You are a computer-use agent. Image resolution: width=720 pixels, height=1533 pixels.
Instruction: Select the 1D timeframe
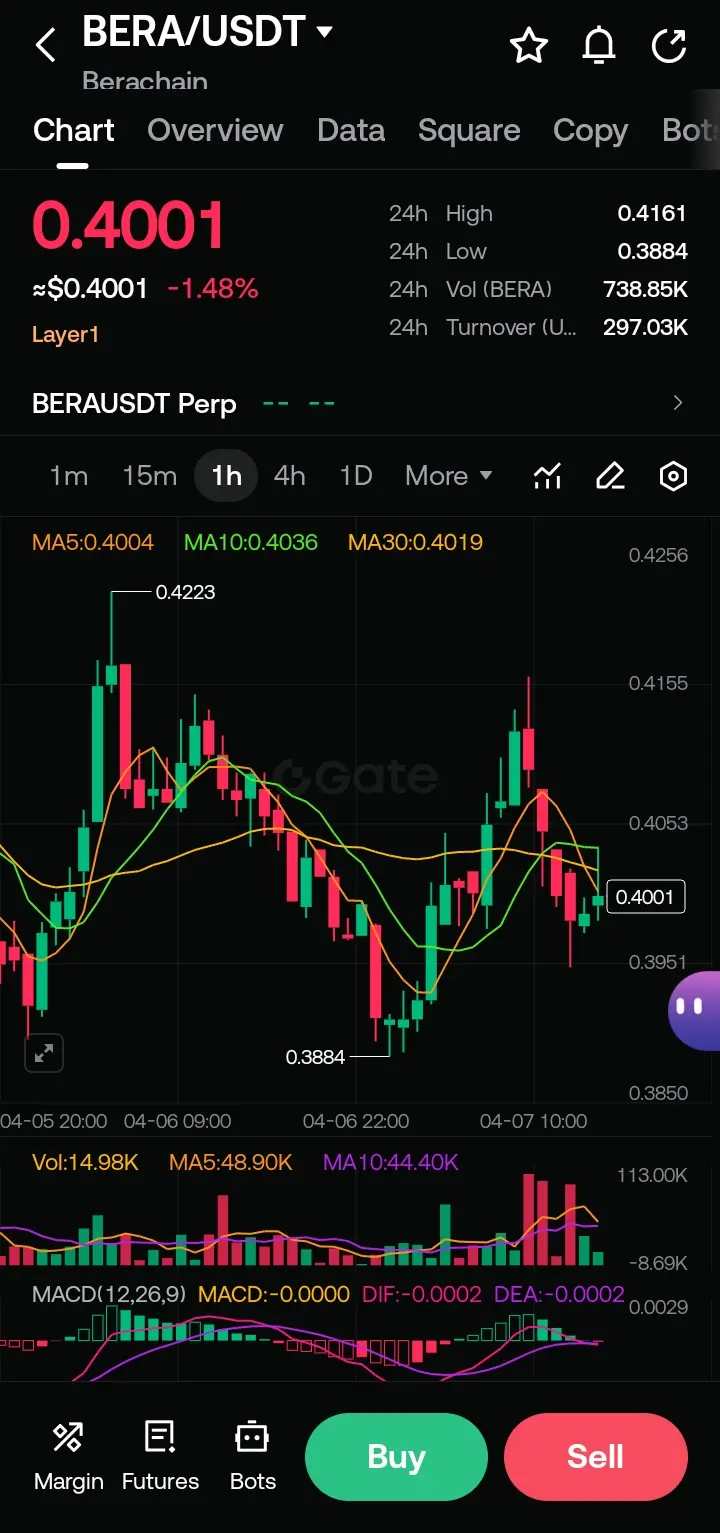[x=356, y=476]
